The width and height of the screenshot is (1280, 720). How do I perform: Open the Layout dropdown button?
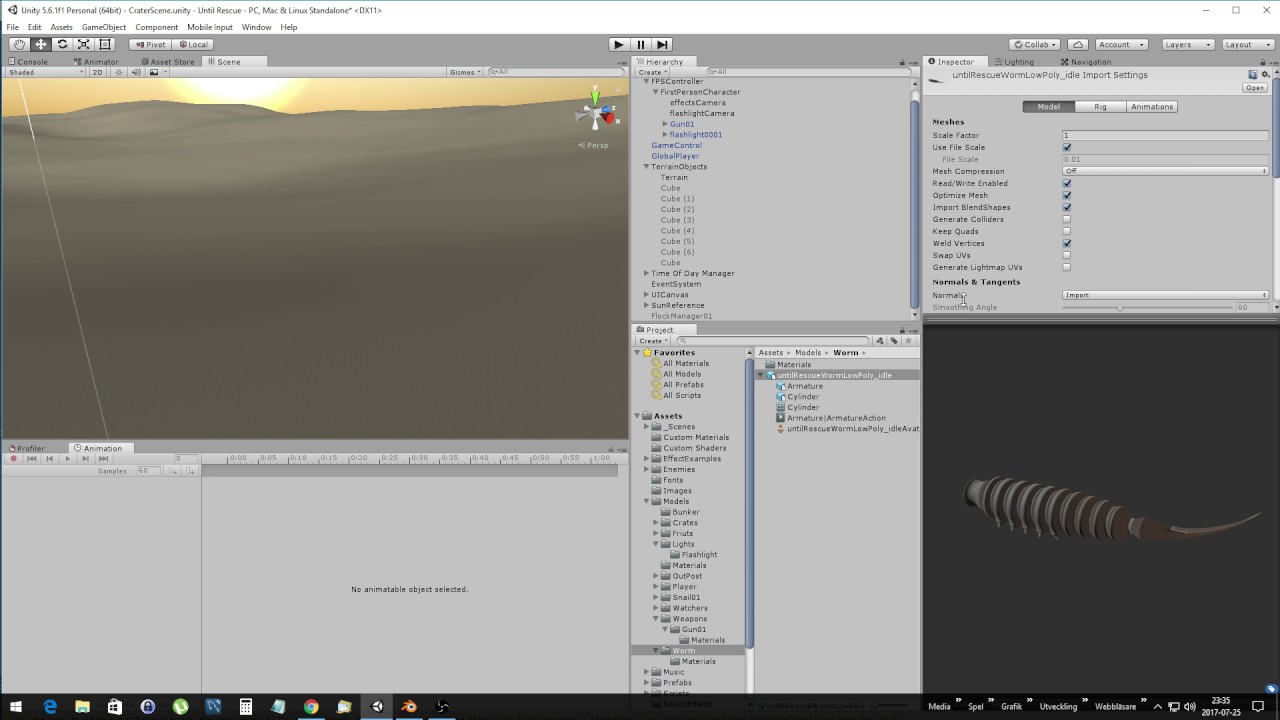point(1245,44)
